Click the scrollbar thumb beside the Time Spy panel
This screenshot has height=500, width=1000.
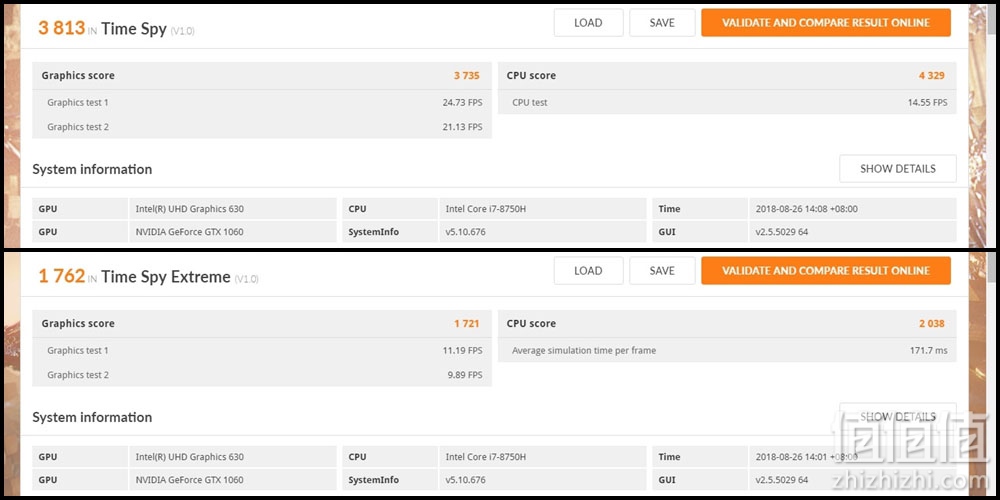click(991, 20)
